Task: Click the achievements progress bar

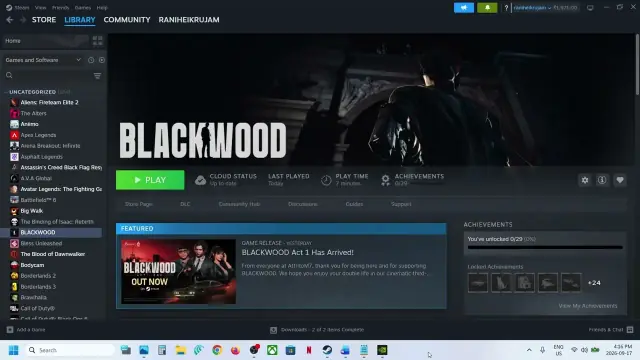Action: point(545,247)
